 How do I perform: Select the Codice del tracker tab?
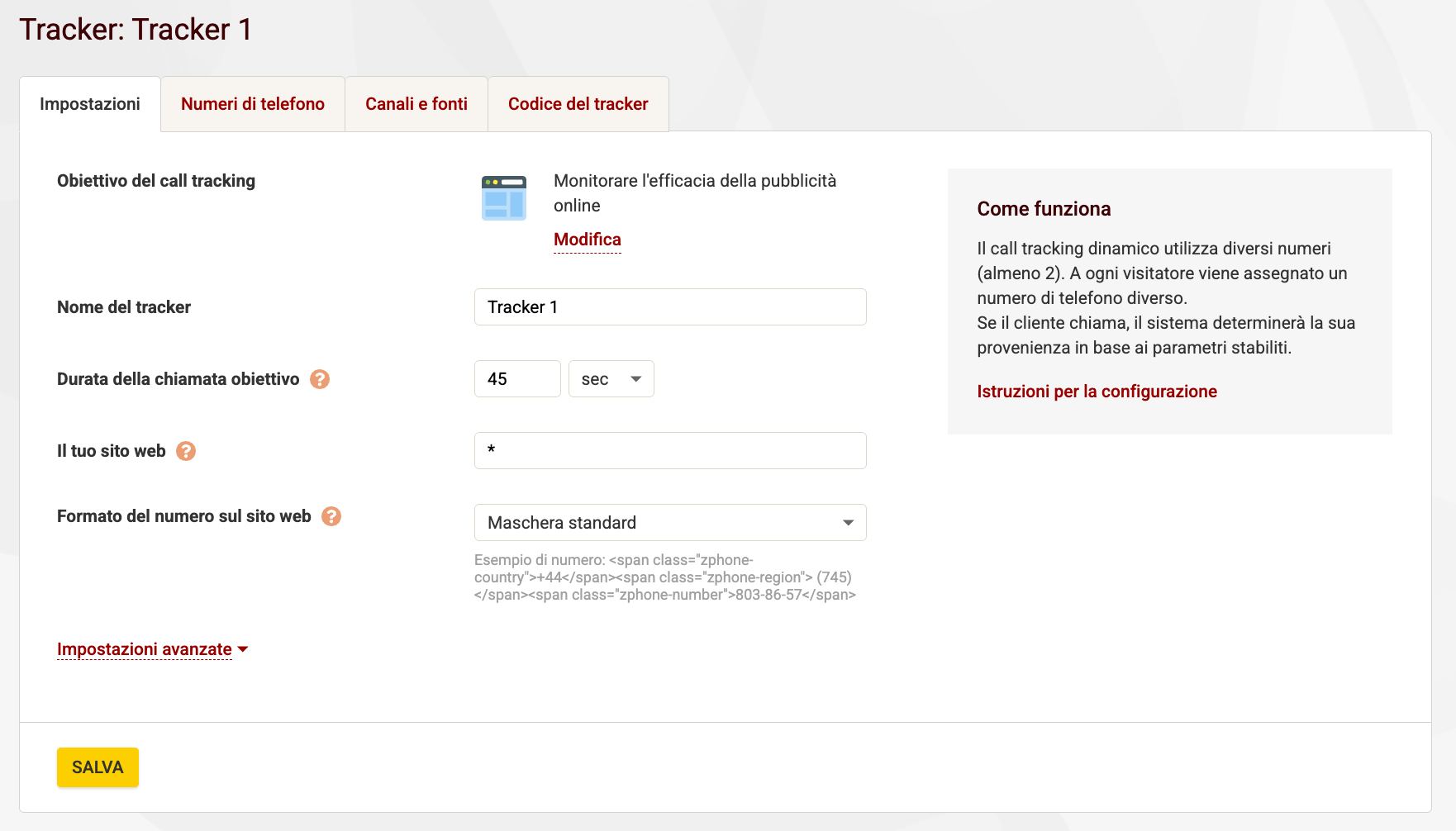pyautogui.click(x=578, y=104)
